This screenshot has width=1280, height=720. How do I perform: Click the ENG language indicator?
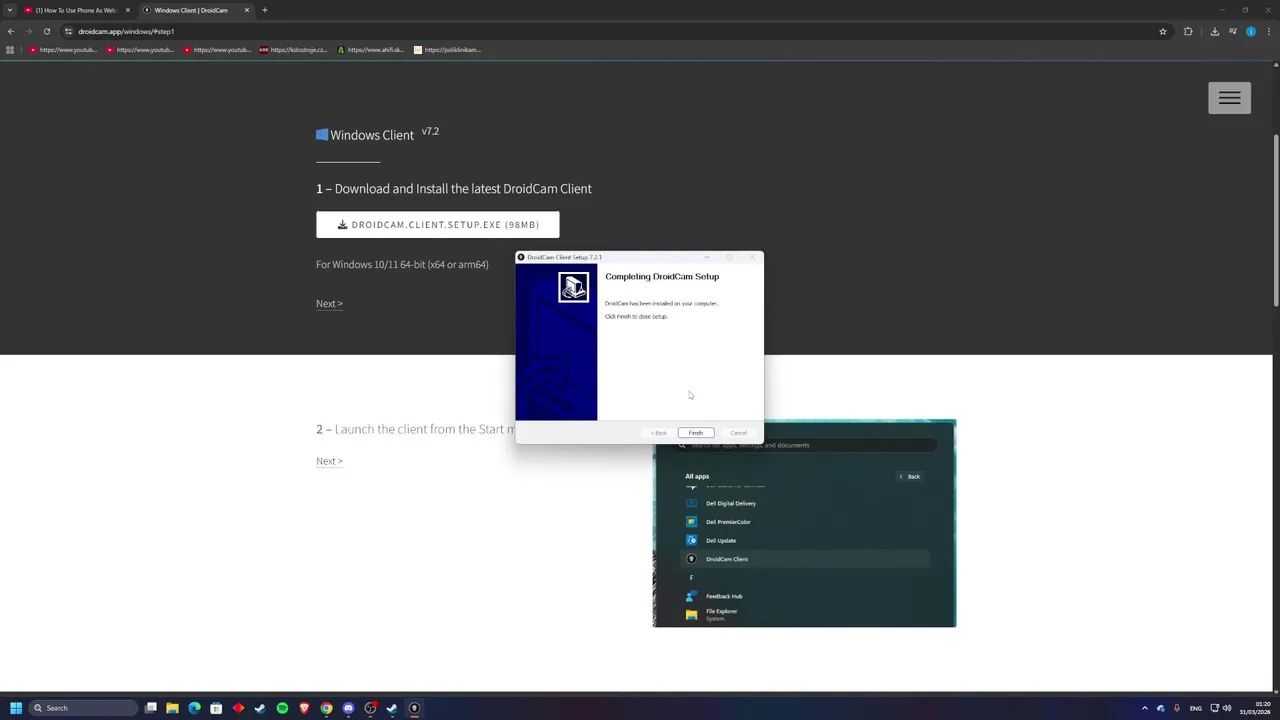coord(1195,708)
